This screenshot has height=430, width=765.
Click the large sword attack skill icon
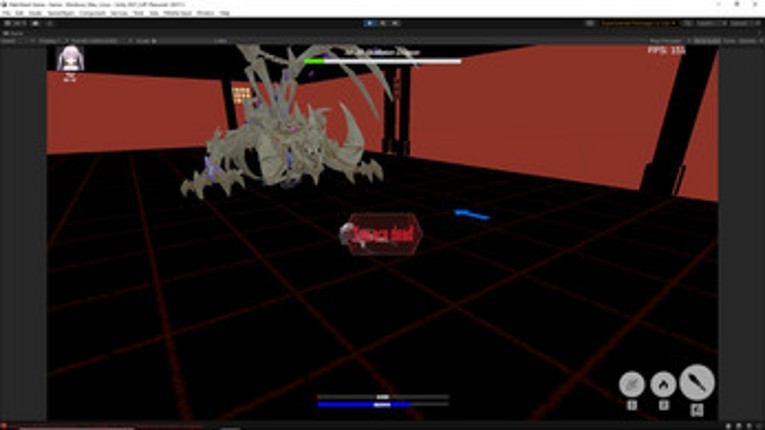pos(697,382)
